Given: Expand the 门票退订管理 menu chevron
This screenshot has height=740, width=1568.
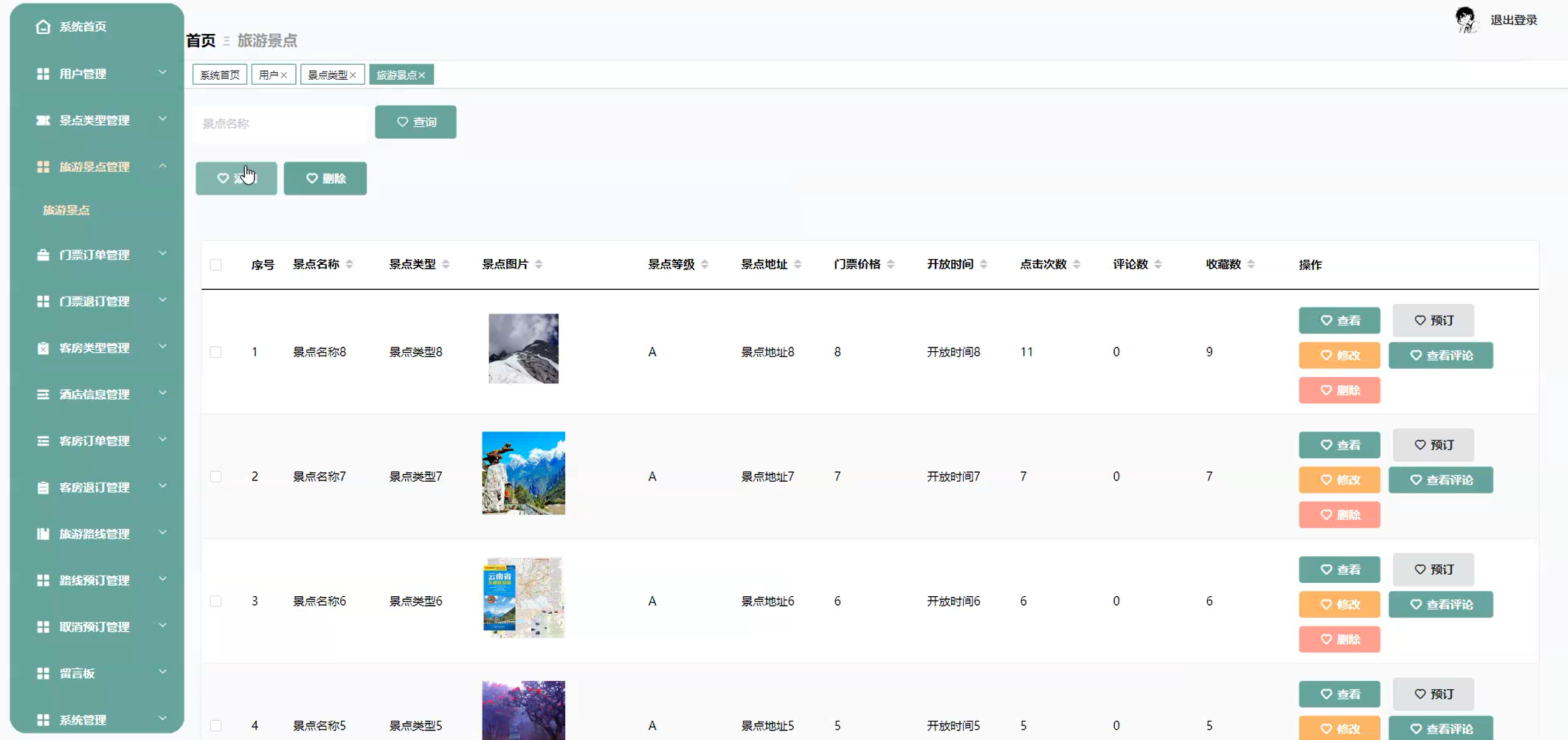Looking at the screenshot, I should tap(163, 300).
